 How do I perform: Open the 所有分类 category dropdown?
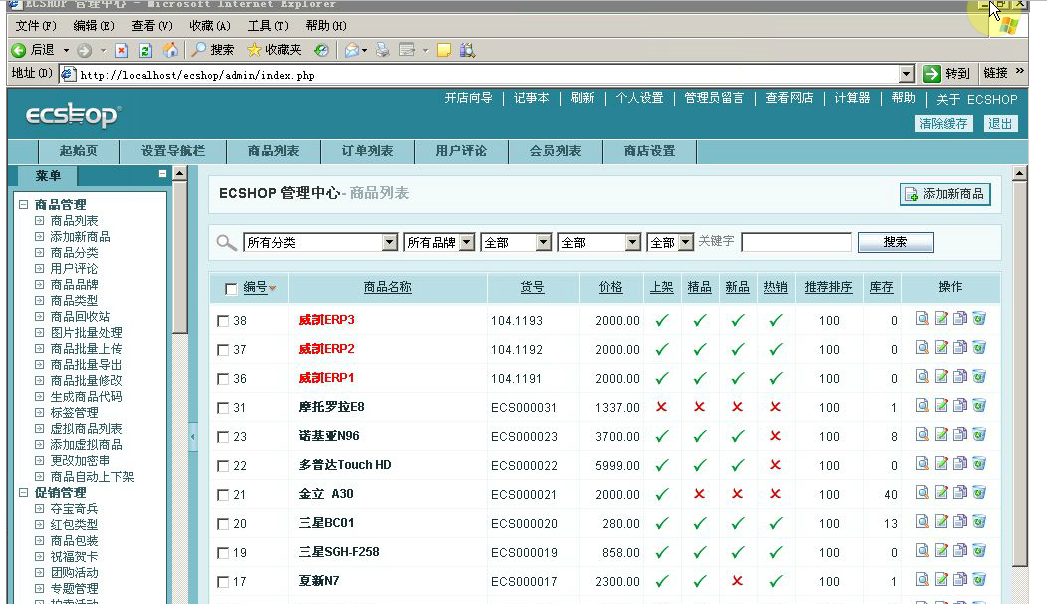point(321,242)
